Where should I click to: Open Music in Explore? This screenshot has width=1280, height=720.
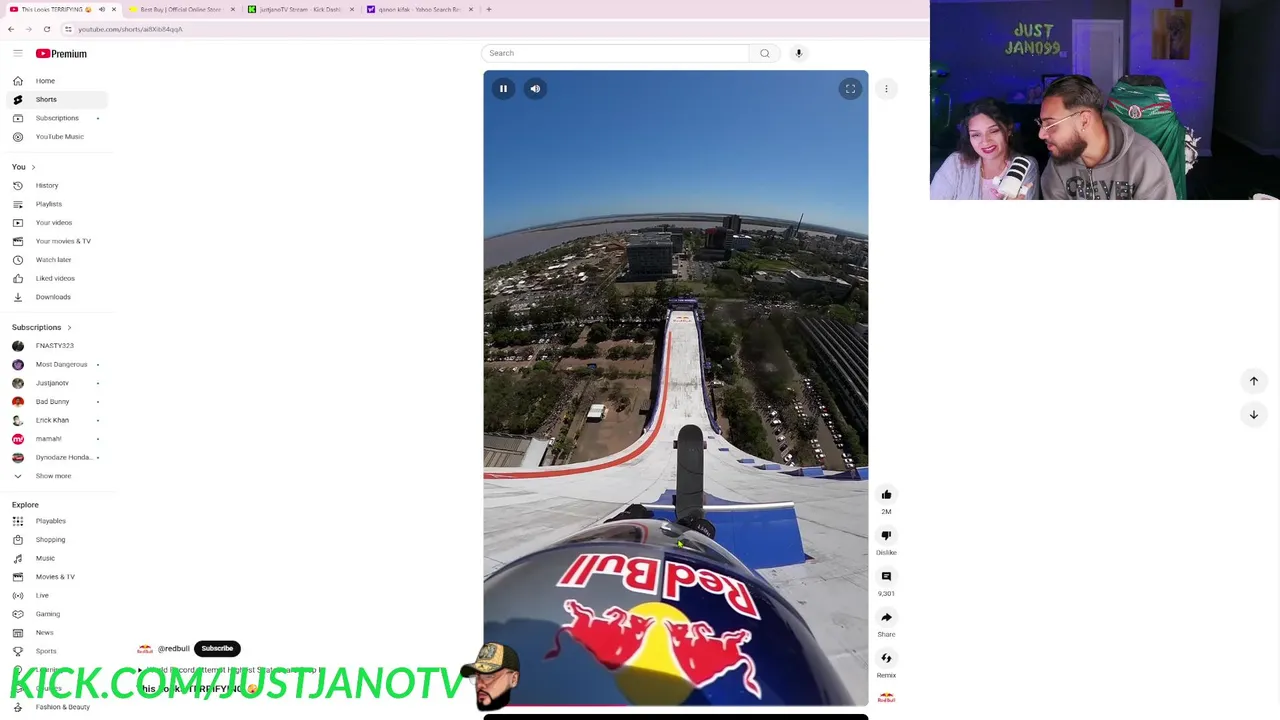55,558
